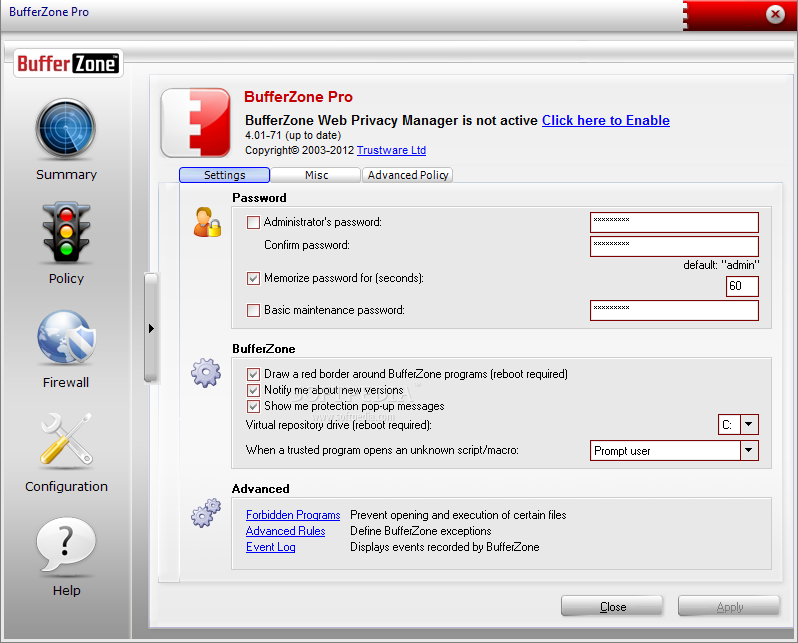798x643 pixels.
Task: Open the Configuration tools icon
Action: point(66,440)
